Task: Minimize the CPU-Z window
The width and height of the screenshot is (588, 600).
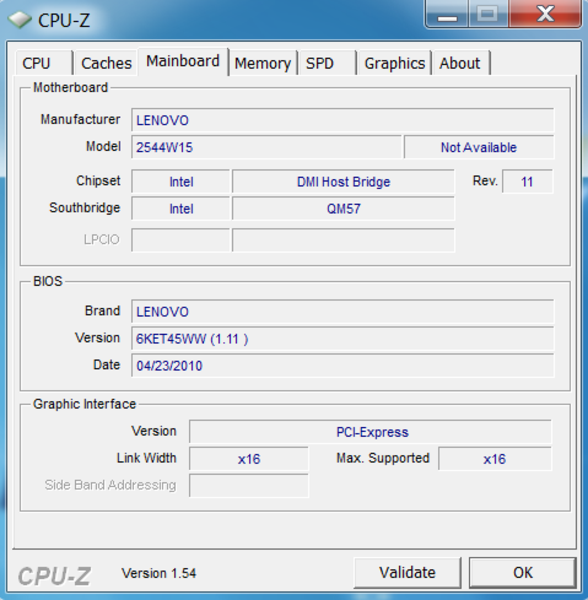Action: pos(447,14)
